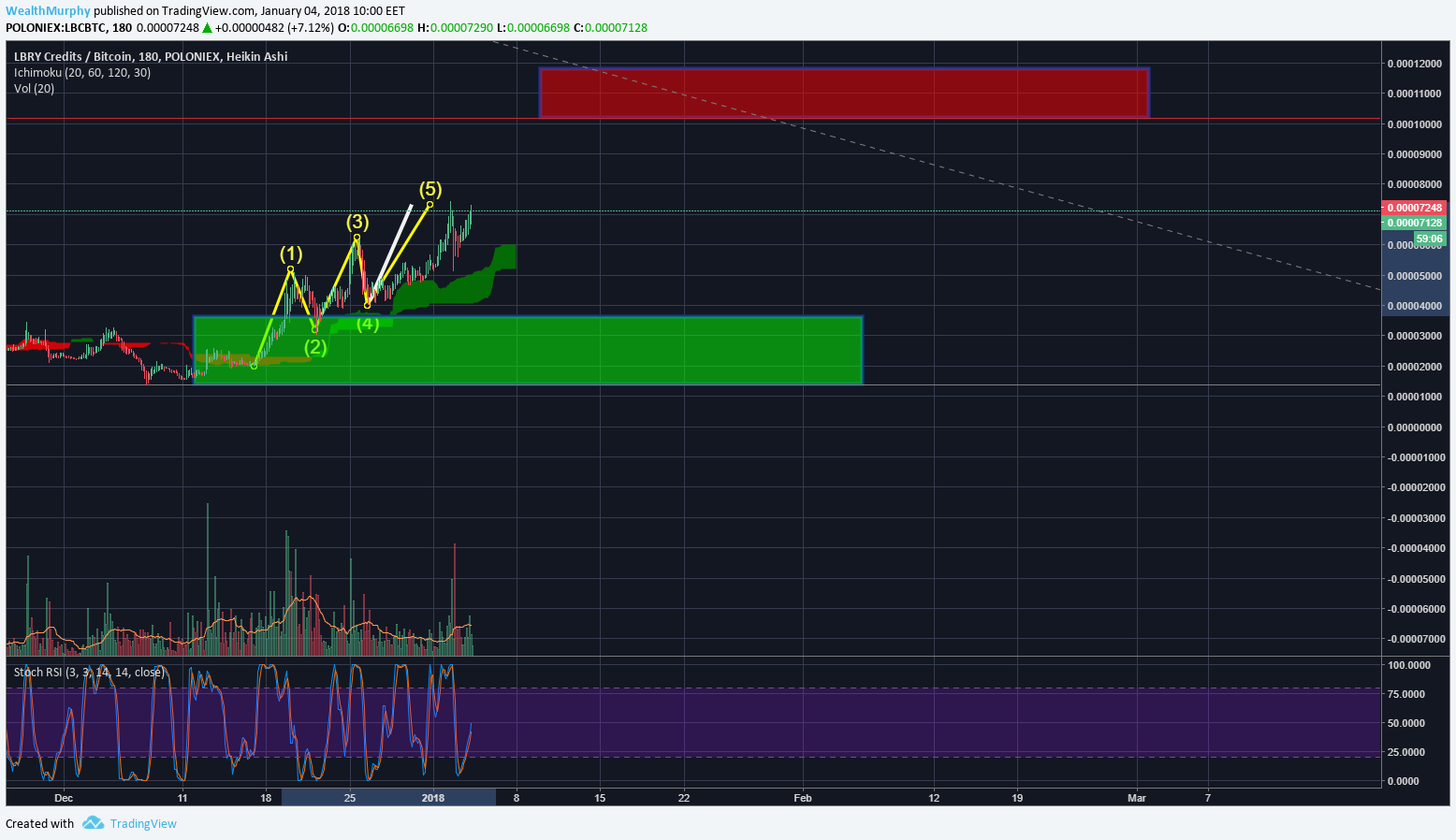The image size is (1456, 840).
Task: Click the 25 date label on the time axis
Action: coord(350,798)
